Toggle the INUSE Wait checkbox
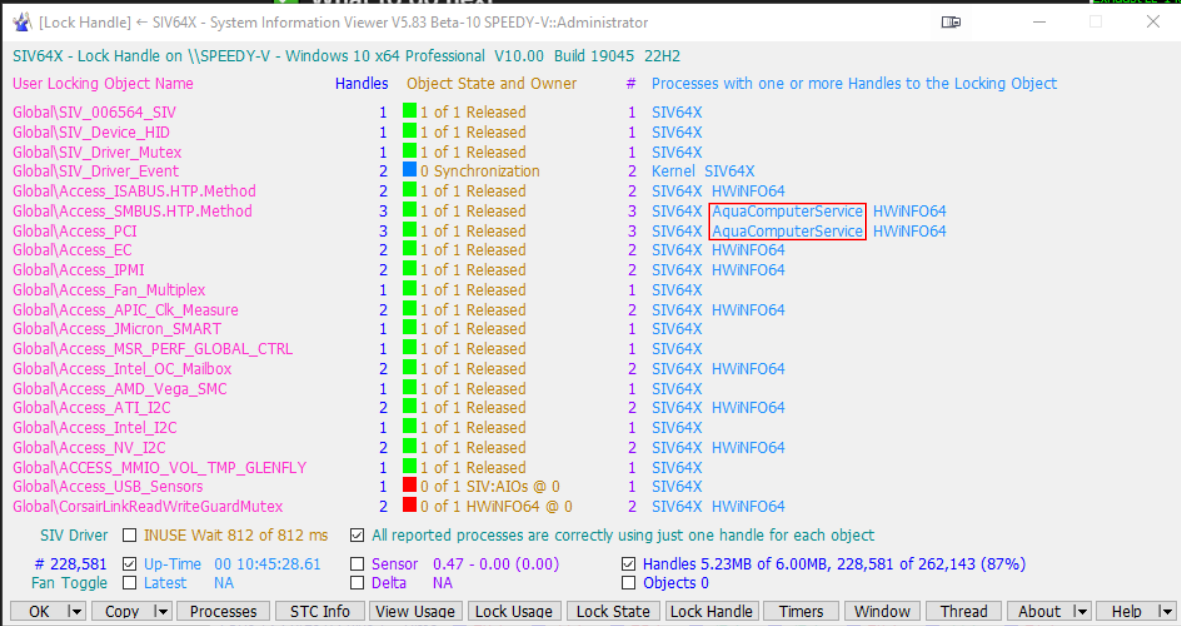 (130, 535)
